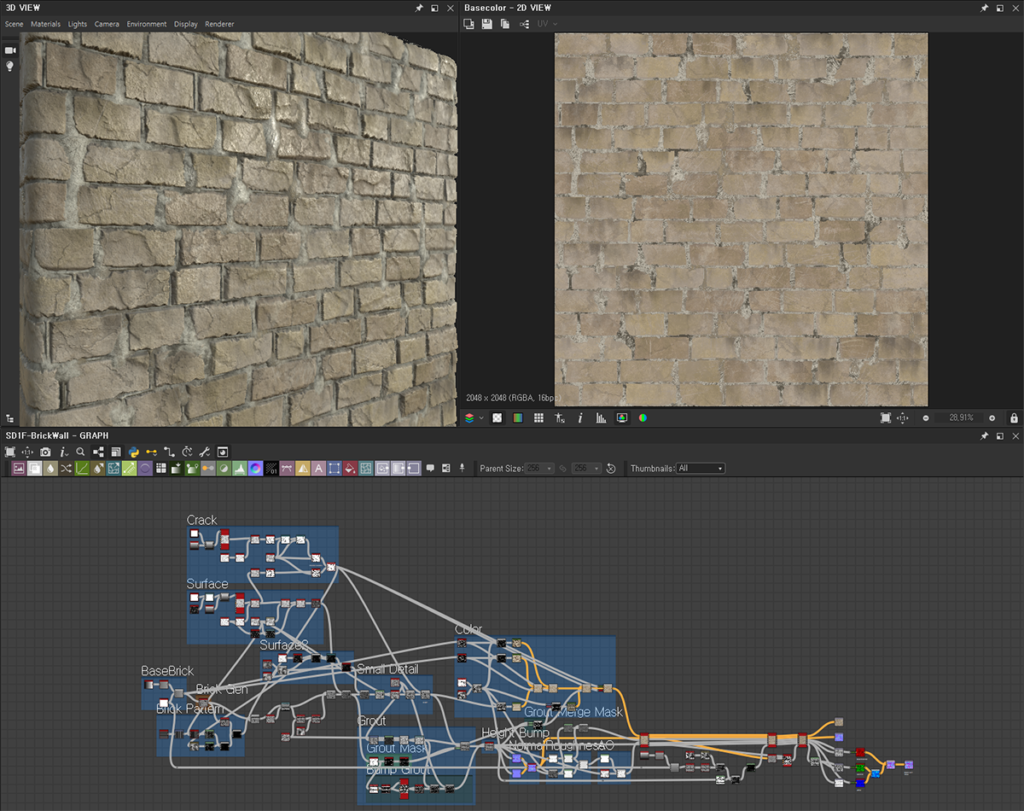This screenshot has width=1024, height=811.
Task: Click the Python script icon in graph toolbar
Action: pos(132,452)
